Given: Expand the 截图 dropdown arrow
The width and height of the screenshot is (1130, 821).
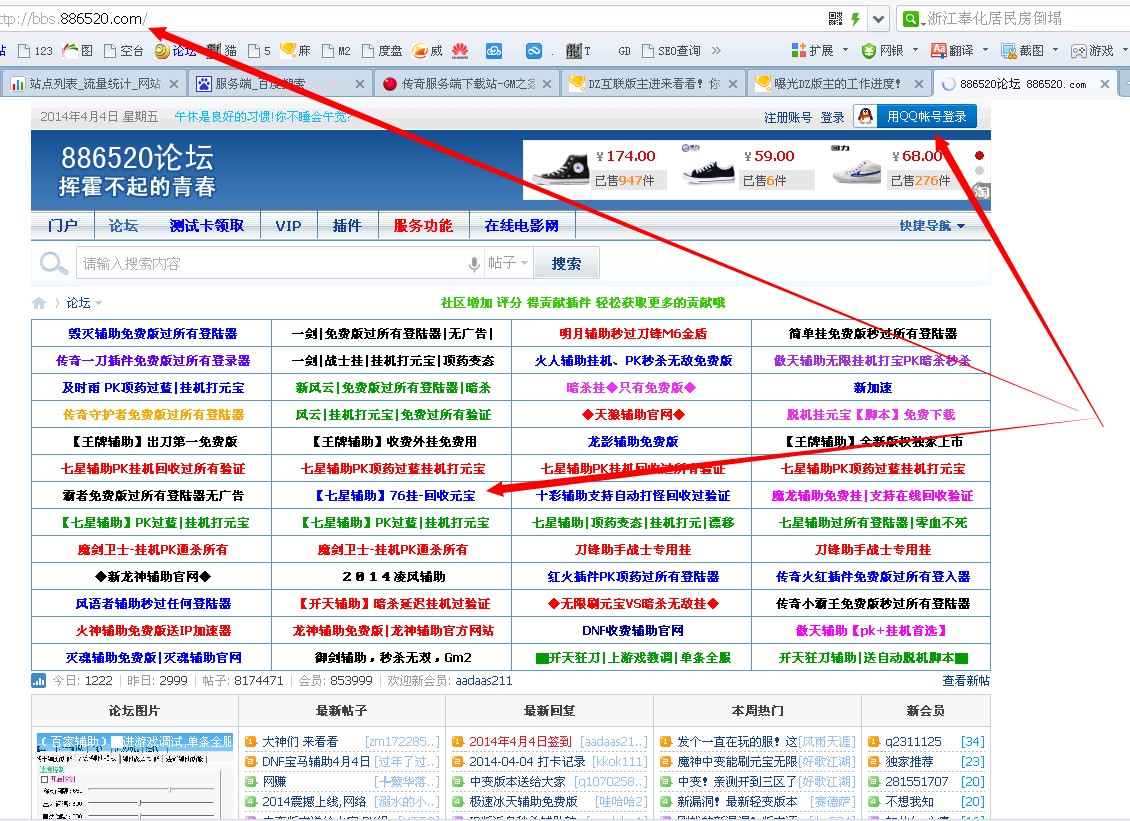Looking at the screenshot, I should coord(1055,50).
